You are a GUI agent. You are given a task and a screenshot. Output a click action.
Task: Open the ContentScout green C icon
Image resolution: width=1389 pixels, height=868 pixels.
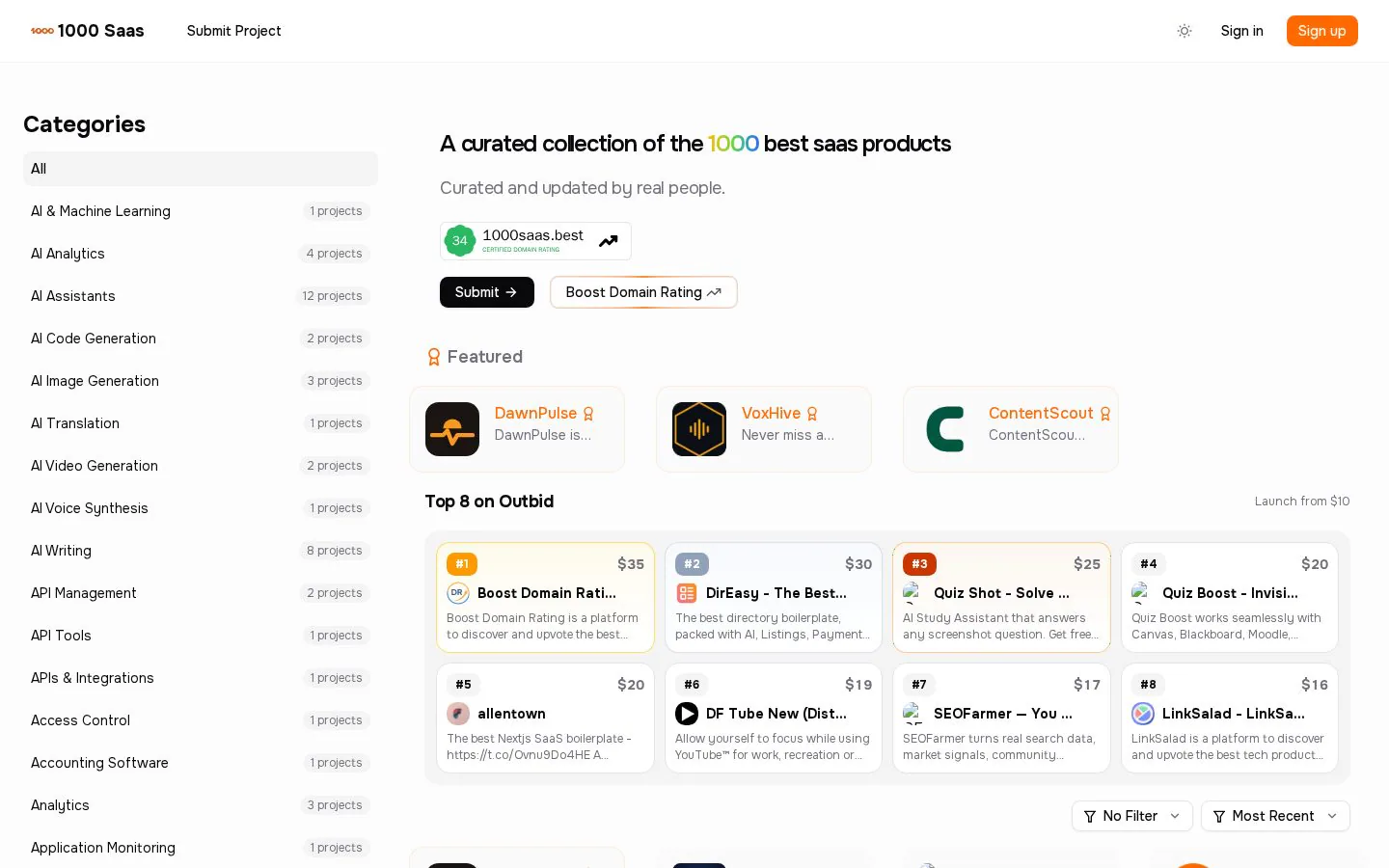pos(946,429)
